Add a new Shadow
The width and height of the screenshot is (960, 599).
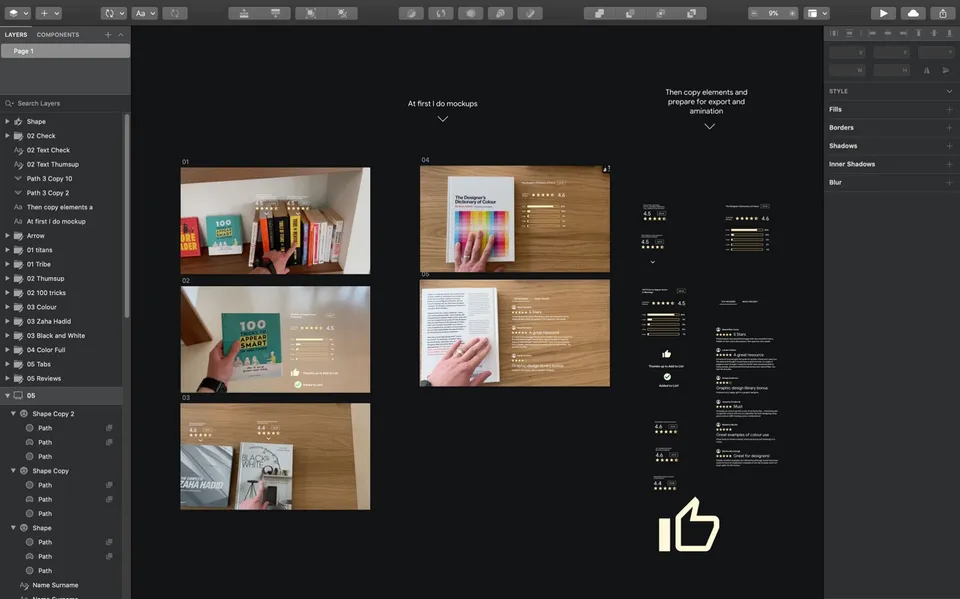coord(949,146)
